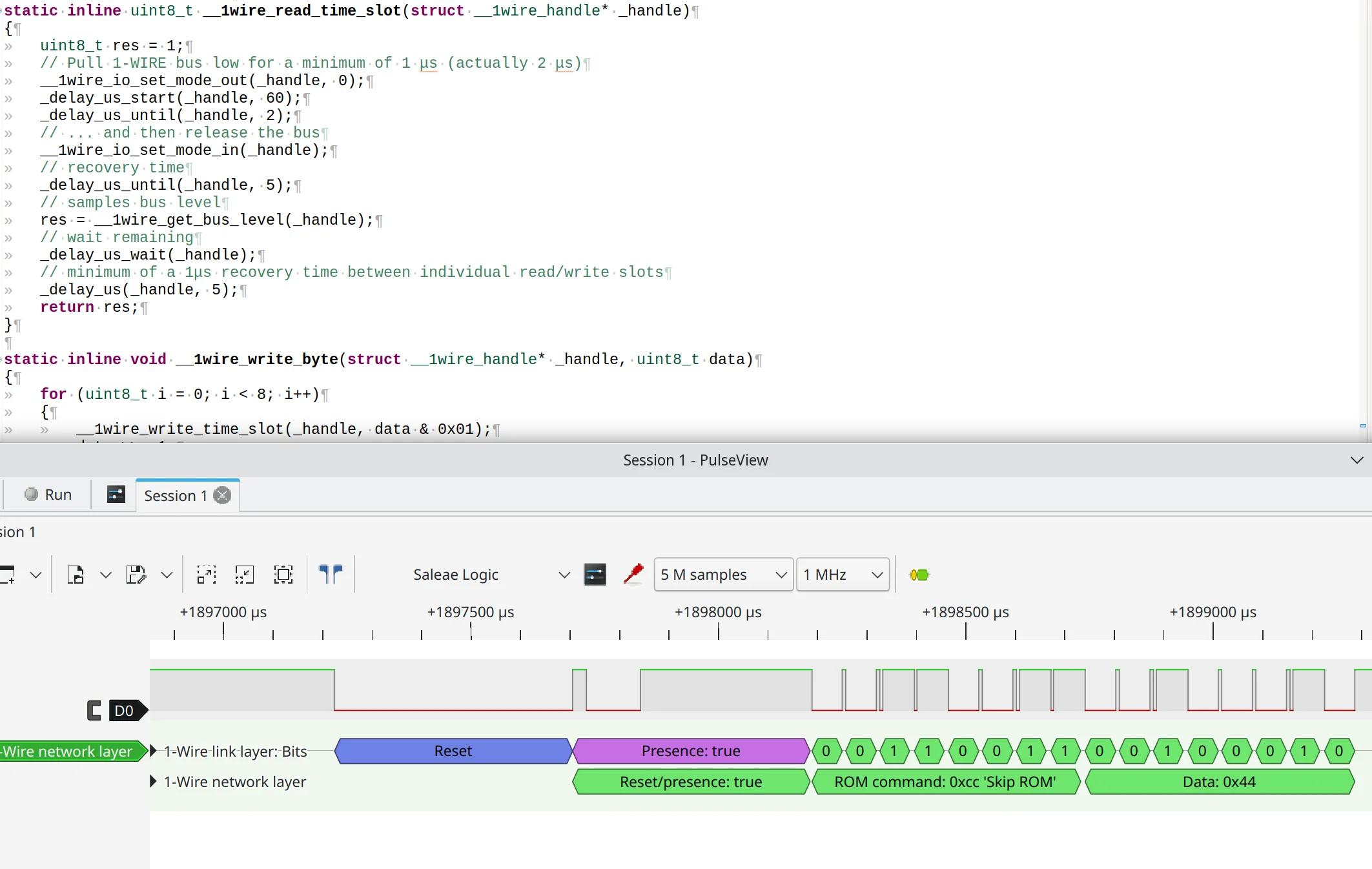Screen dimensions: 1372x869
Task: Open the 5 M samples dropdown
Action: tap(723, 575)
